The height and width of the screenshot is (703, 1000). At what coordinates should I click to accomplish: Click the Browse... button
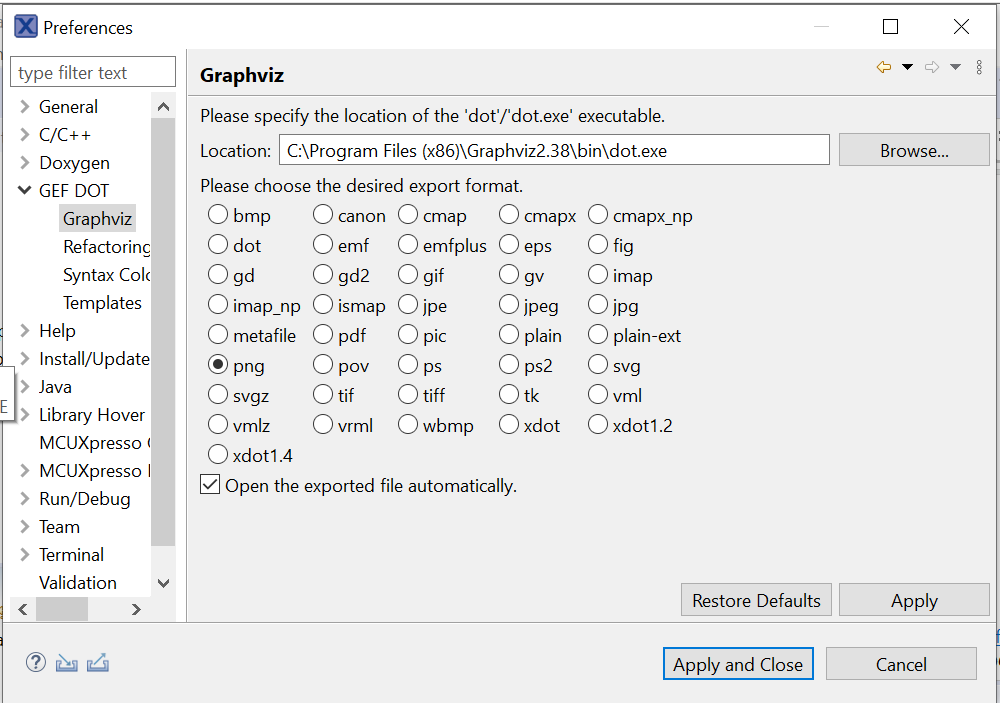[914, 150]
